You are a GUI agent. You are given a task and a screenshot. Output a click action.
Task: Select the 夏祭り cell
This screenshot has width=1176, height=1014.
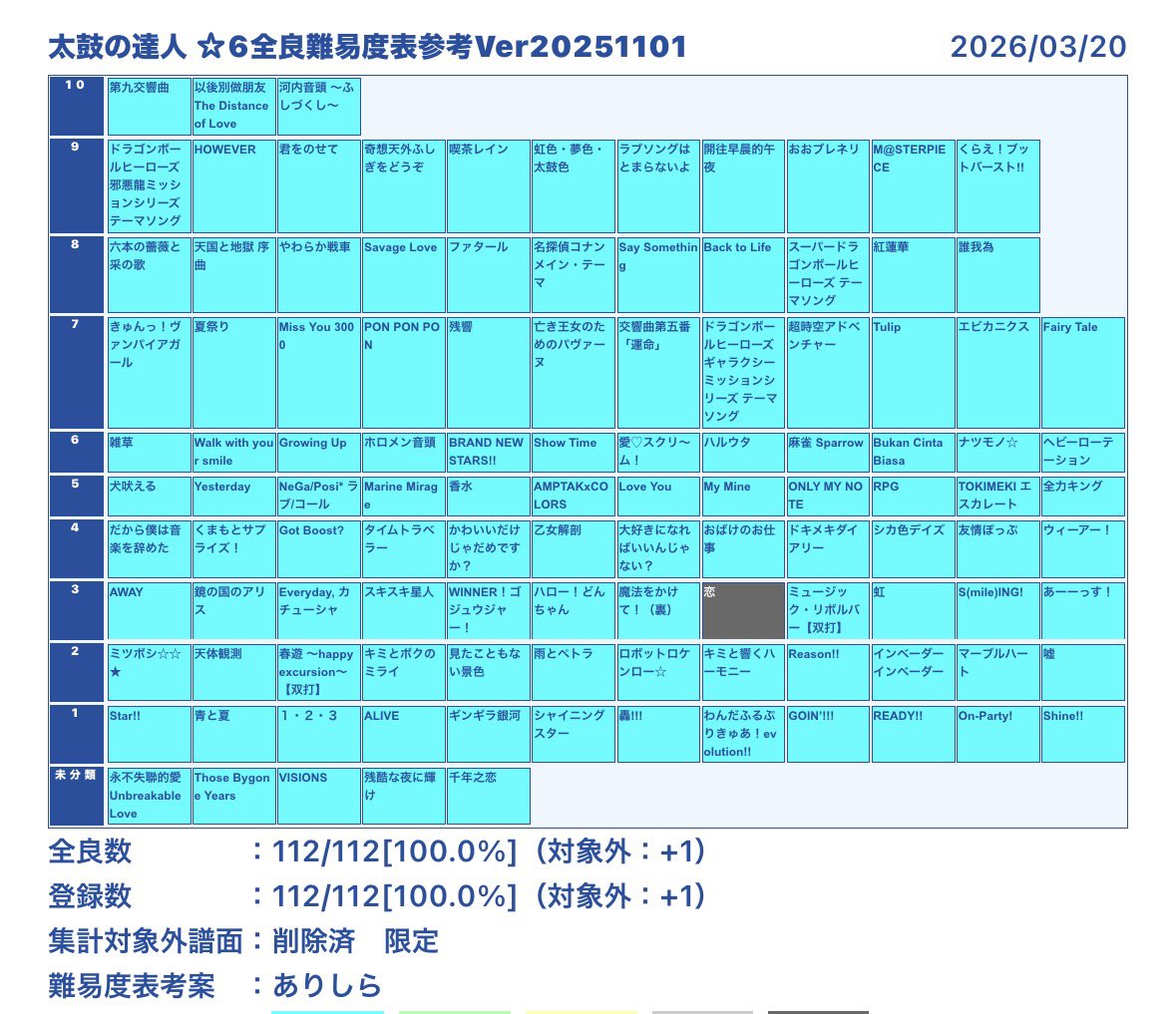(233, 373)
